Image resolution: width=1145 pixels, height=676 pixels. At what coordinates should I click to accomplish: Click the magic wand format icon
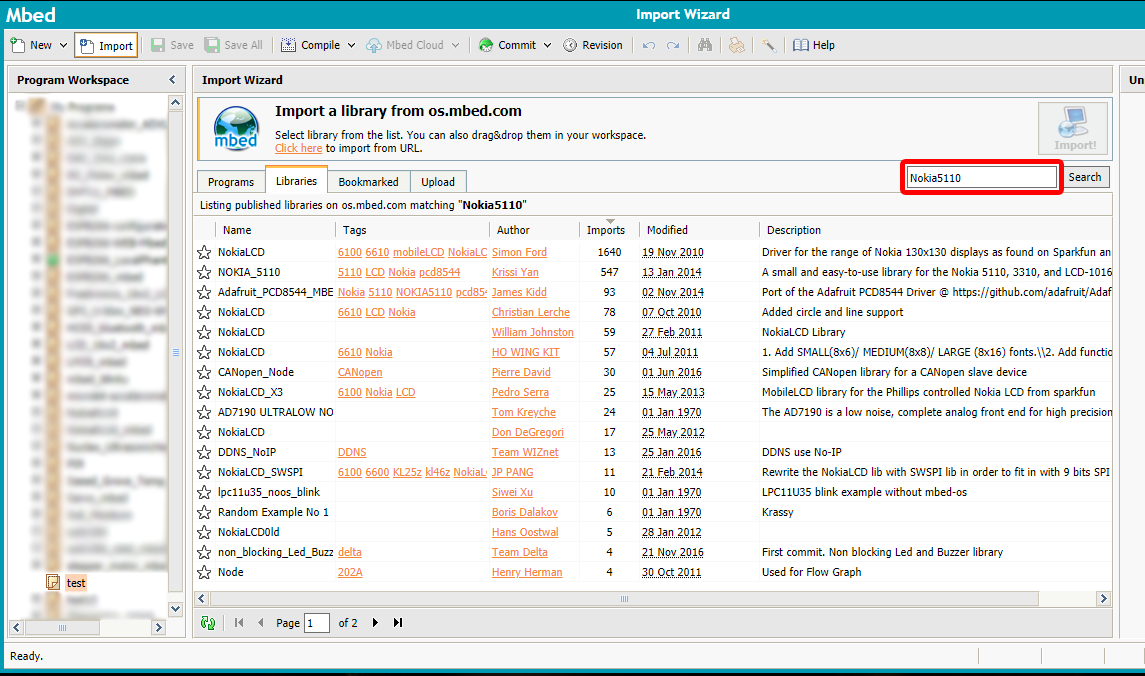click(x=768, y=45)
